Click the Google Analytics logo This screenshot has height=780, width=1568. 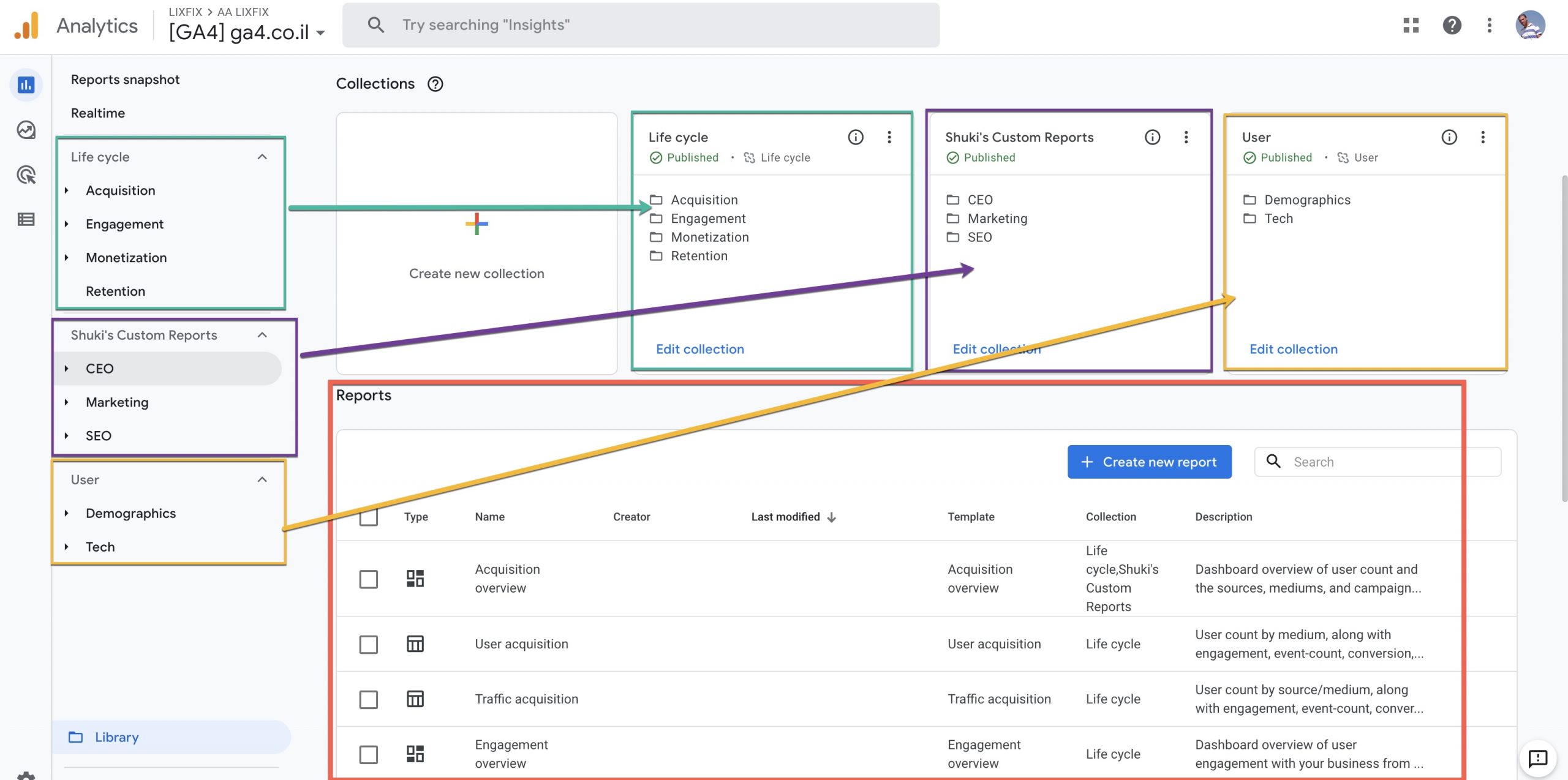click(26, 26)
